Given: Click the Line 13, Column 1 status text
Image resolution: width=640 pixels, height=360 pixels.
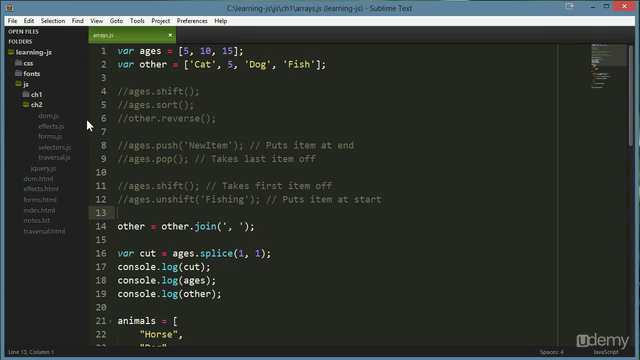Looking at the screenshot, I should [x=31, y=352].
